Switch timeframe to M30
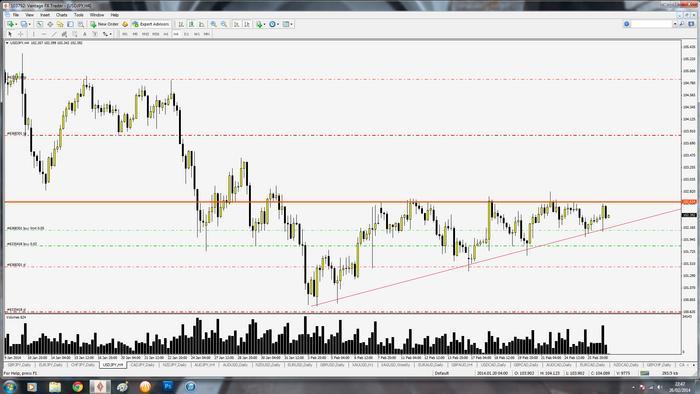This screenshot has height=394, width=700. pyautogui.click(x=155, y=34)
